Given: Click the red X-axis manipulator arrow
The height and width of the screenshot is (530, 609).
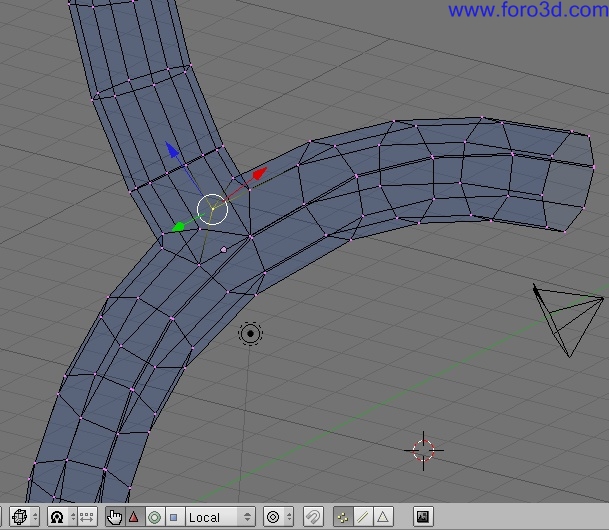Looking at the screenshot, I should 259,173.
